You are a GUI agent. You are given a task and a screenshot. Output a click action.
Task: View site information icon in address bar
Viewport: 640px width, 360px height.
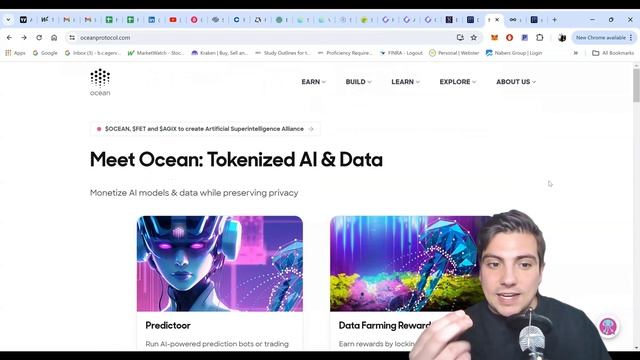(72, 38)
